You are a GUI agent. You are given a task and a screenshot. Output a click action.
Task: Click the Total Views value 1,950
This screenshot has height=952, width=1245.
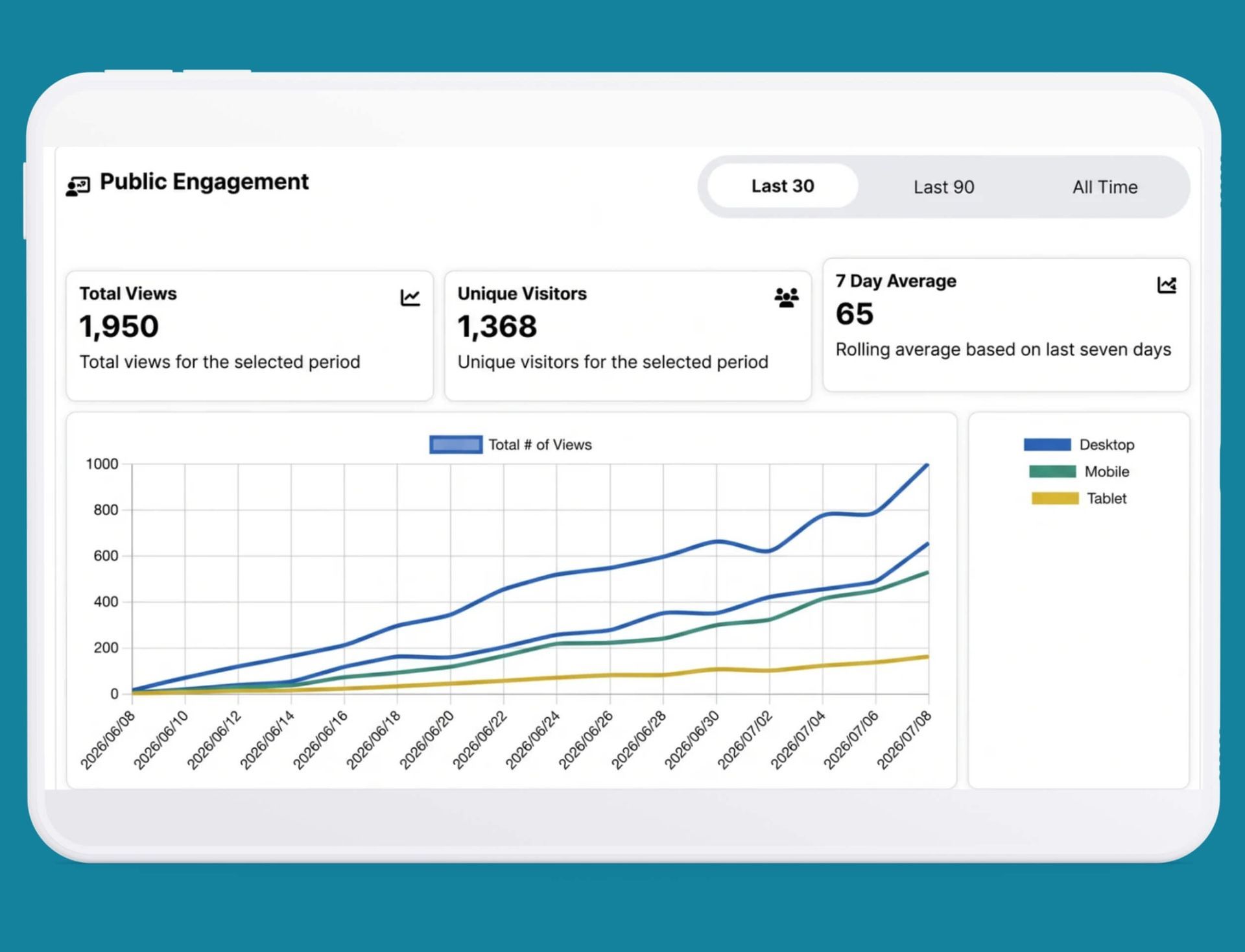click(x=119, y=326)
